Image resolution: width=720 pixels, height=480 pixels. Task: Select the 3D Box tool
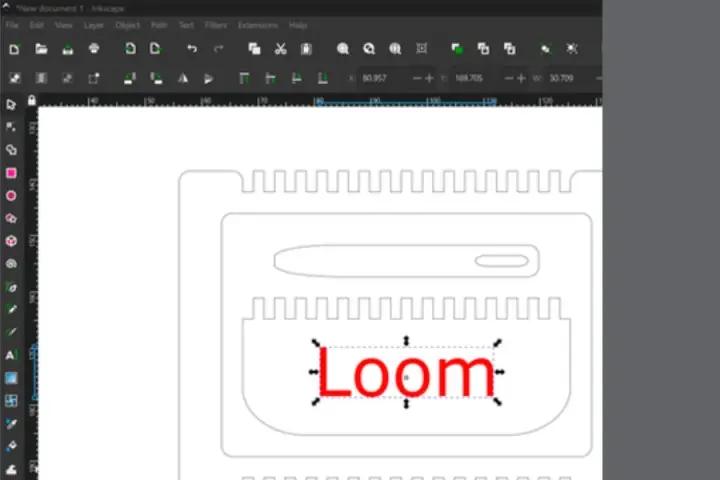[x=11, y=241]
